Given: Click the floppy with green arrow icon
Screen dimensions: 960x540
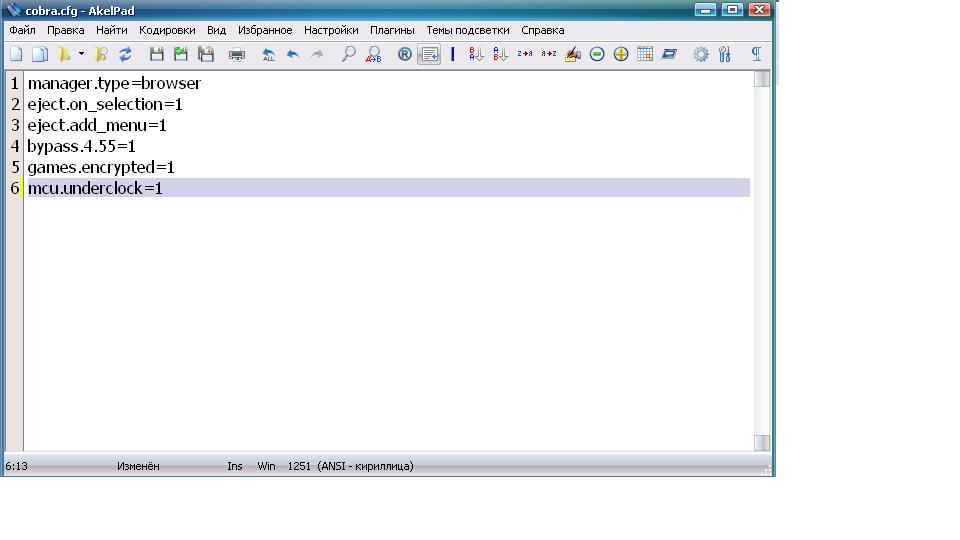Looking at the screenshot, I should point(181,54).
